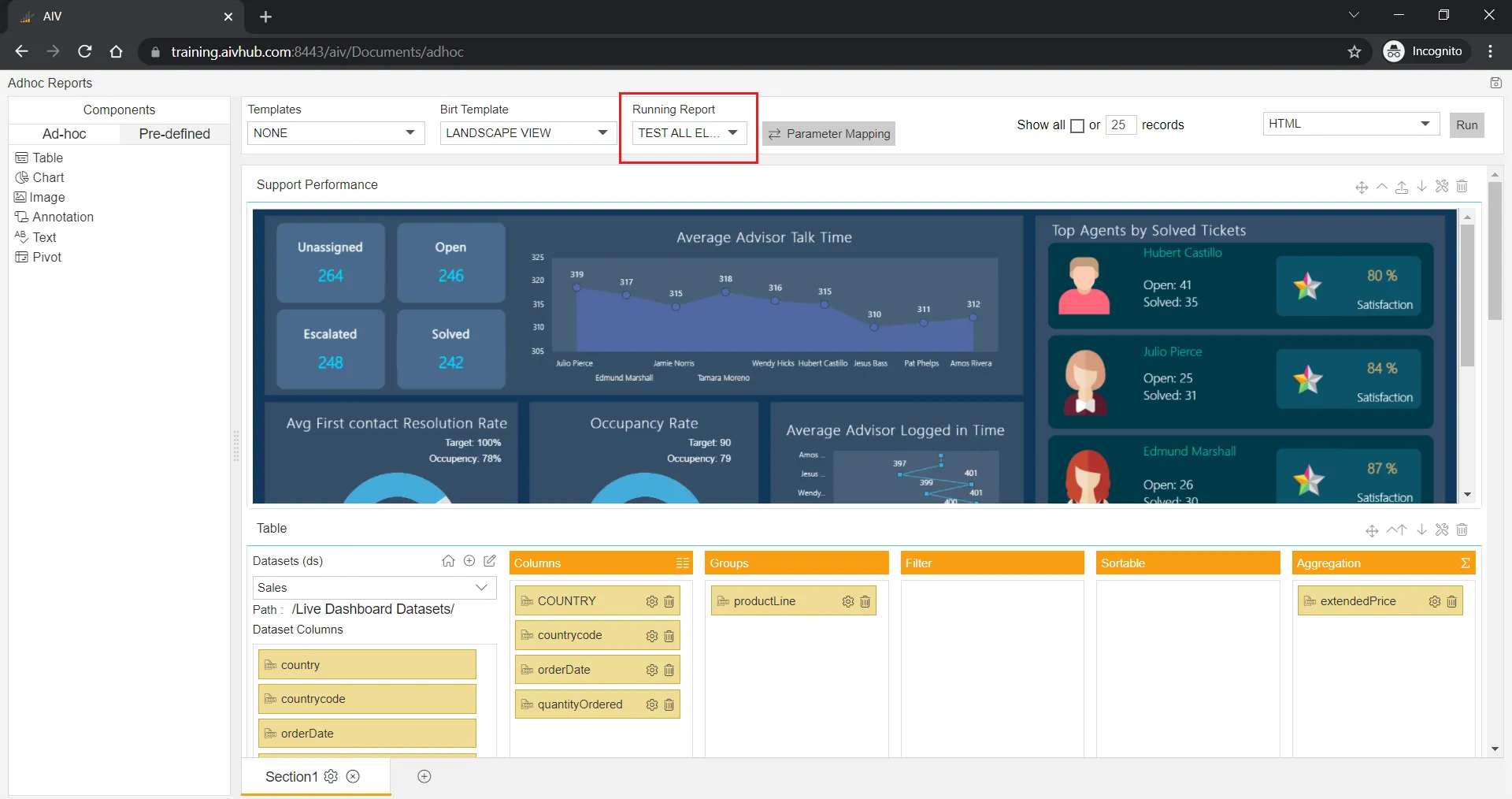The height and width of the screenshot is (799, 1512).
Task: Click the Sortable panel header
Action: [x=1188, y=563]
